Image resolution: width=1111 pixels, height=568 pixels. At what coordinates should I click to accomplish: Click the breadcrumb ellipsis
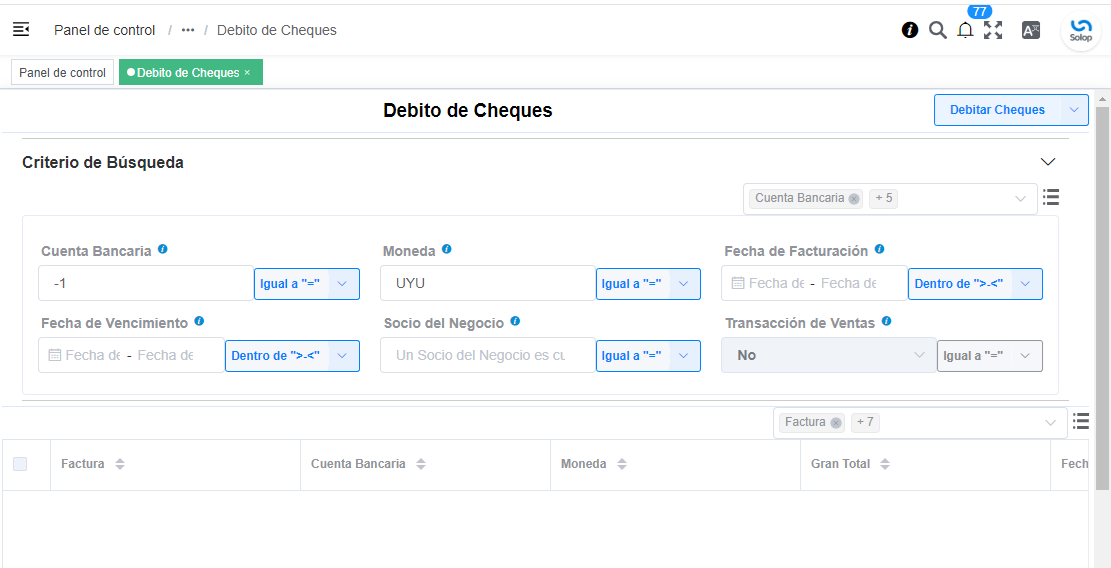tap(188, 30)
